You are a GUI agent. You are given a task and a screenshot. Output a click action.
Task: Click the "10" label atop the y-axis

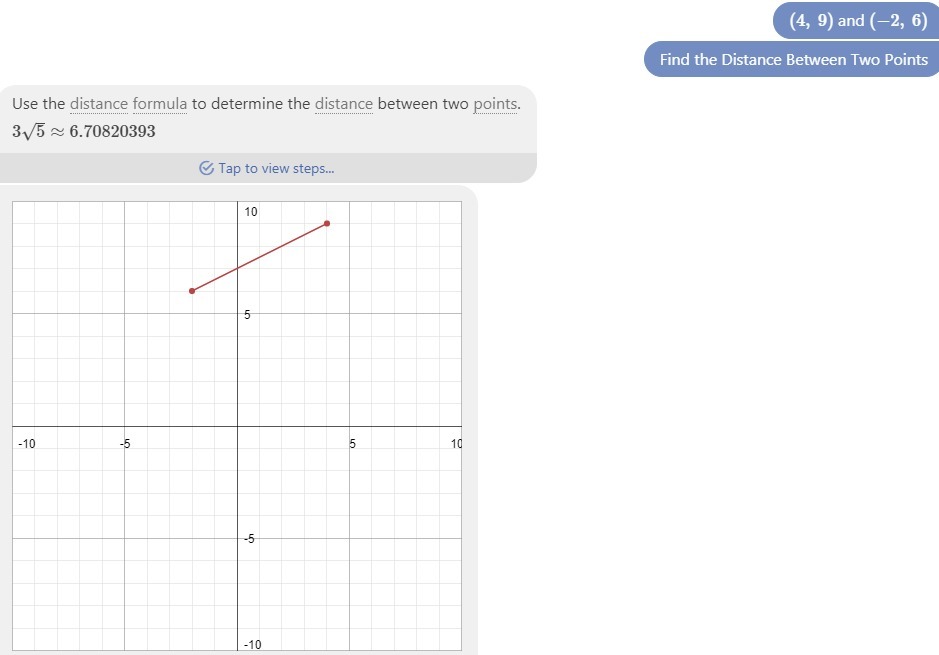[x=251, y=212]
